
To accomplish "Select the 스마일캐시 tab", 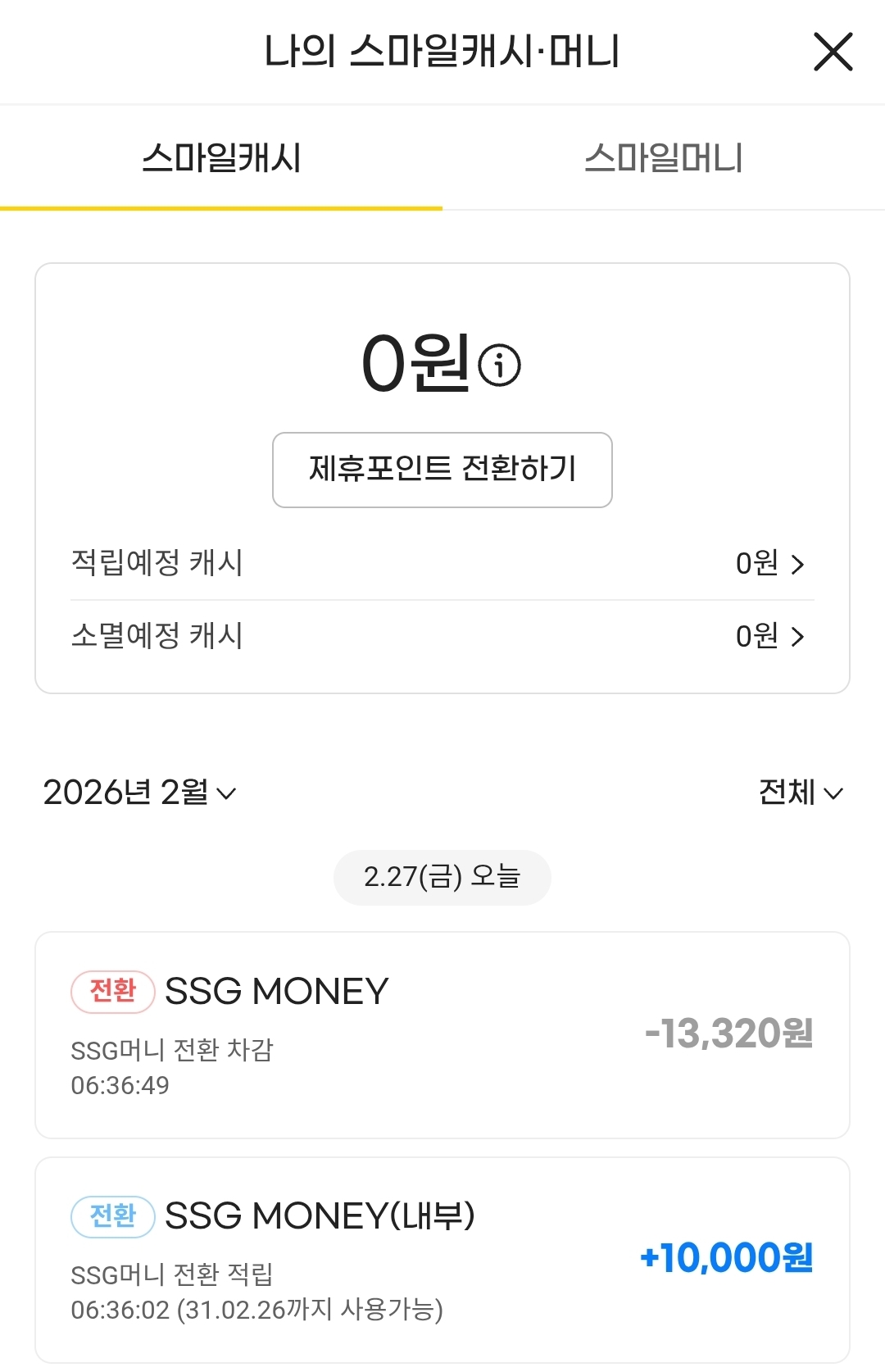I will [221, 158].
